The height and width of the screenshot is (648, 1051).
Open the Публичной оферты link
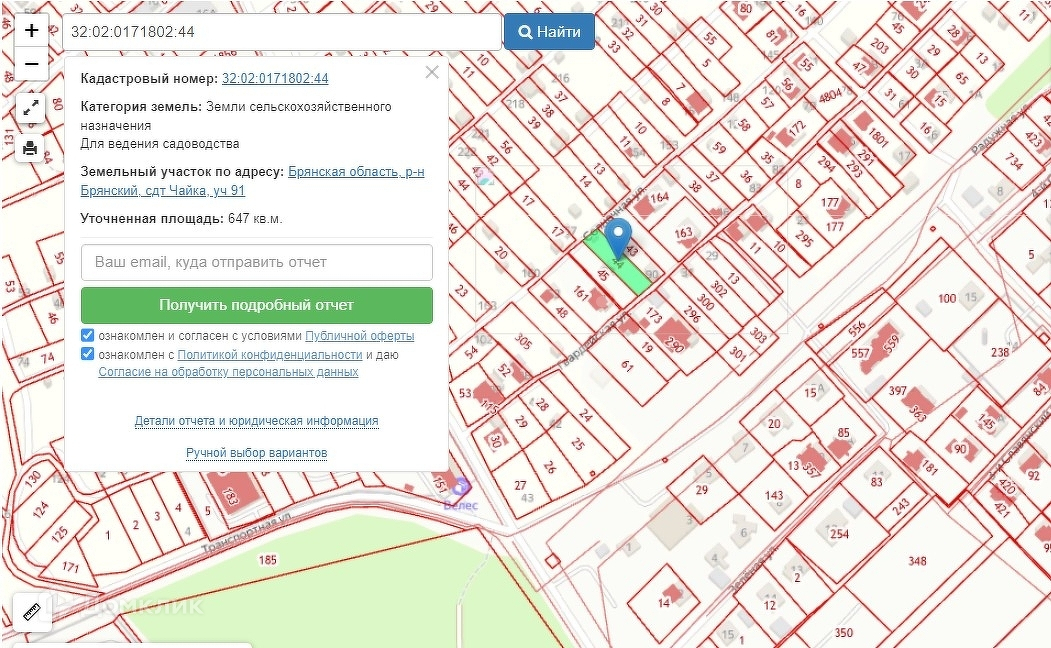[359, 336]
